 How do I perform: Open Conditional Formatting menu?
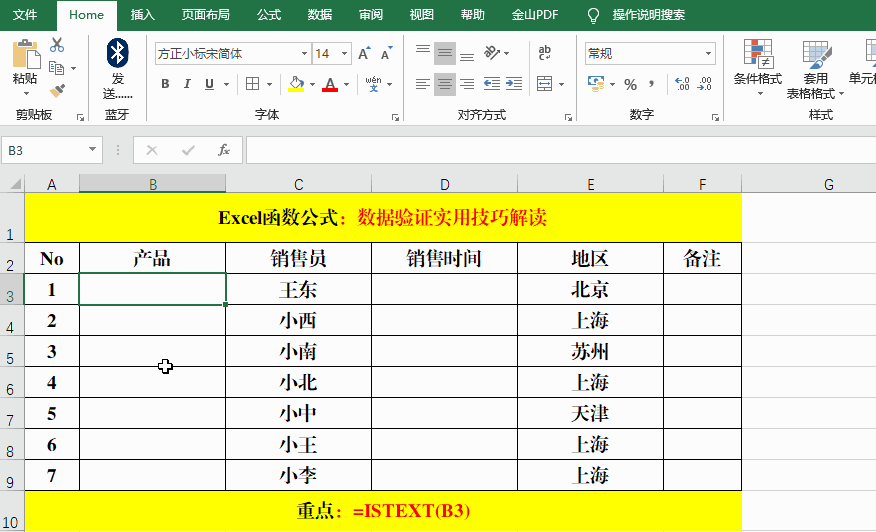758,67
